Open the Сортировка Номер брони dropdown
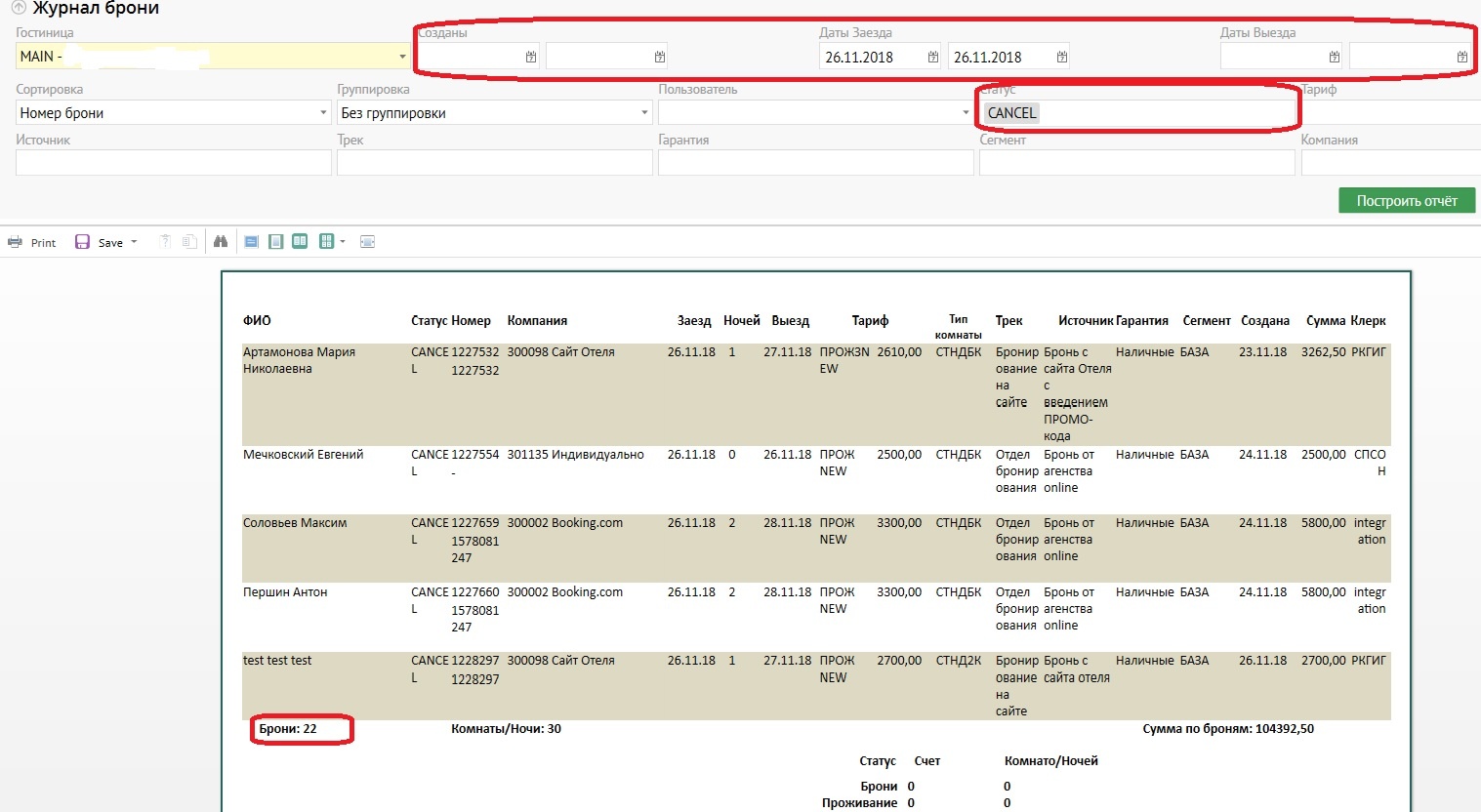The height and width of the screenshot is (812, 1481). [x=323, y=113]
